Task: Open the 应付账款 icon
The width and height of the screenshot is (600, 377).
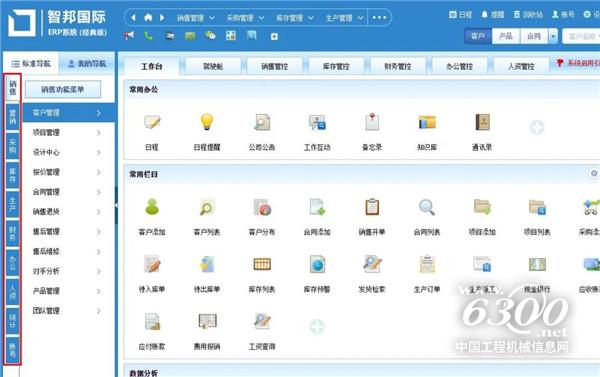Action: pyautogui.click(x=152, y=322)
